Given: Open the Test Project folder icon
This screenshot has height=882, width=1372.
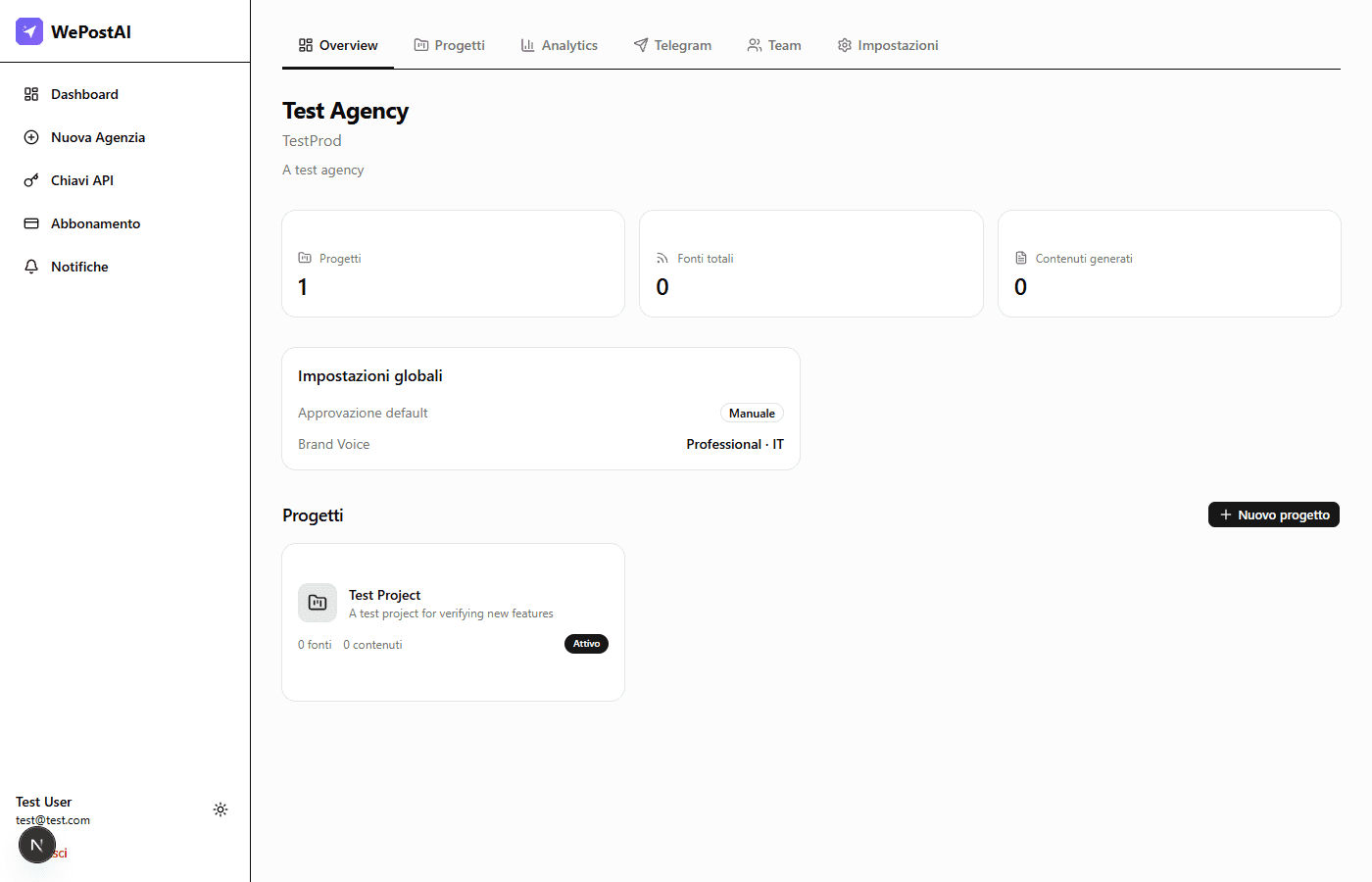Looking at the screenshot, I should pos(318,603).
